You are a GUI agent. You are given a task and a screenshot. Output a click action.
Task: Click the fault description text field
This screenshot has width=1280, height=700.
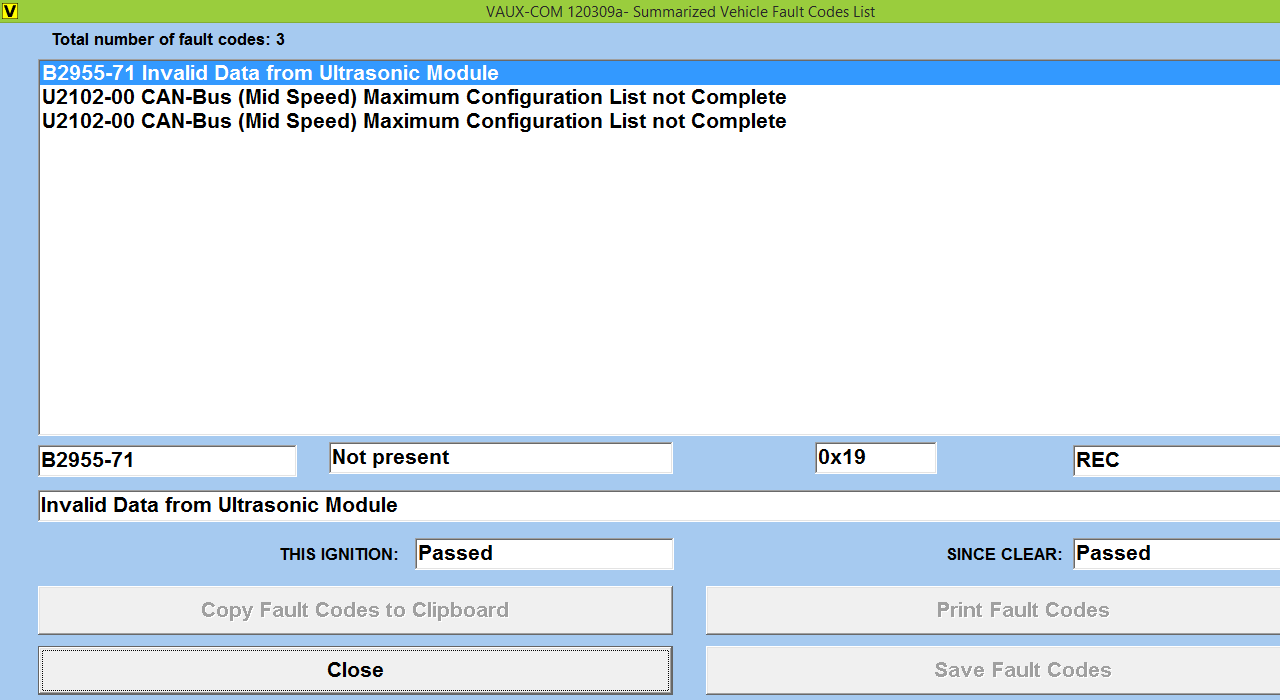pos(650,506)
